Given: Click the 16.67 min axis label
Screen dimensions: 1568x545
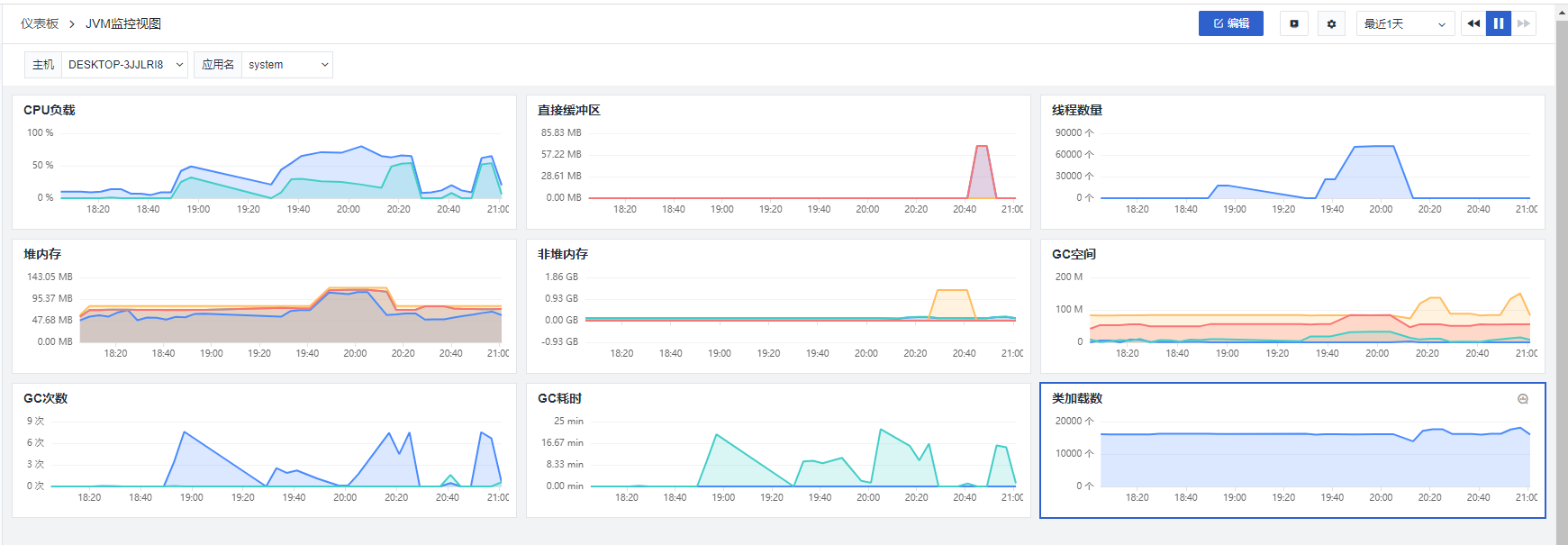Looking at the screenshot, I should tap(562, 442).
